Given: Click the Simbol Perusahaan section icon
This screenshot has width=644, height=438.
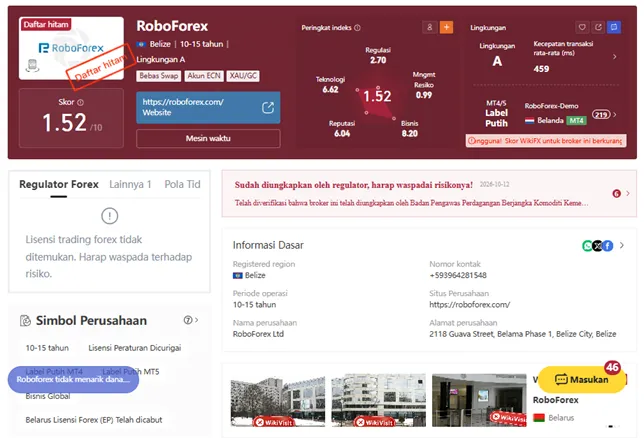Looking at the screenshot, I should tap(25, 320).
